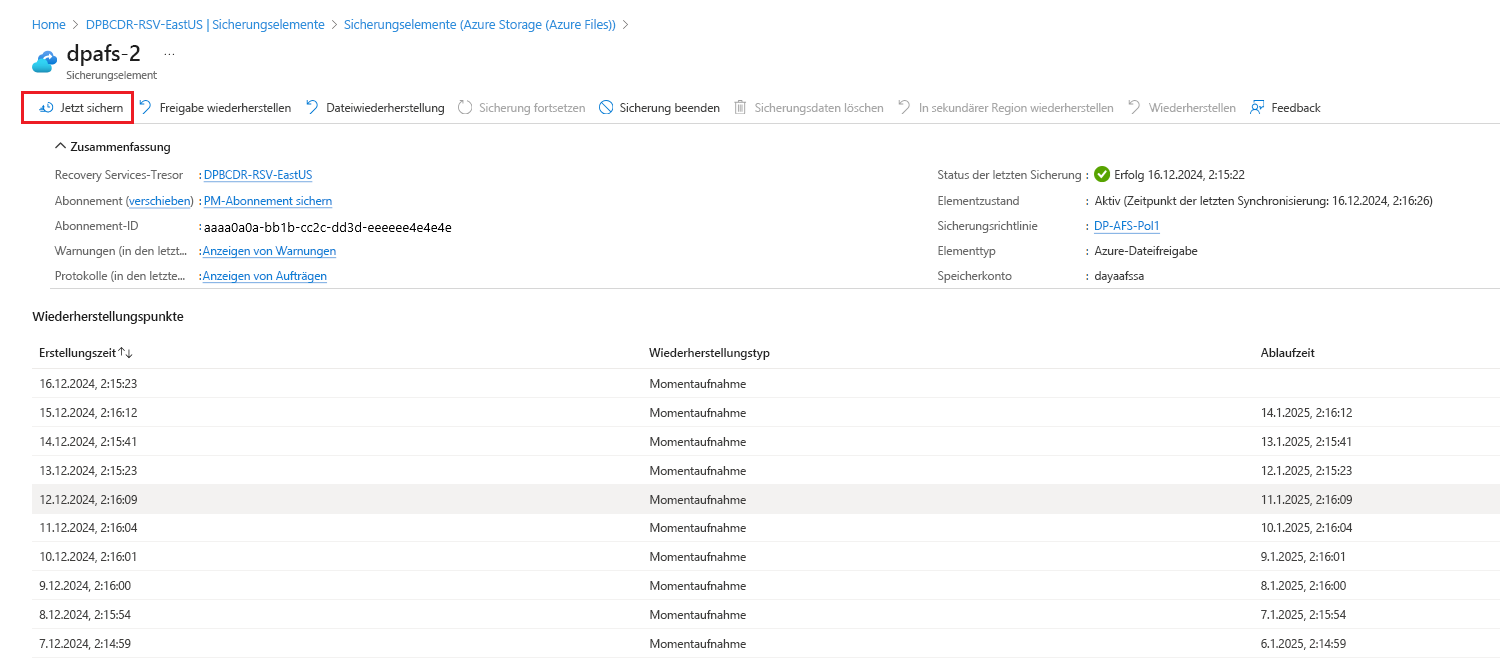The height and width of the screenshot is (672, 1505).
Task: Open the ellipsis menu beside dpafs-2
Action: (x=170, y=52)
